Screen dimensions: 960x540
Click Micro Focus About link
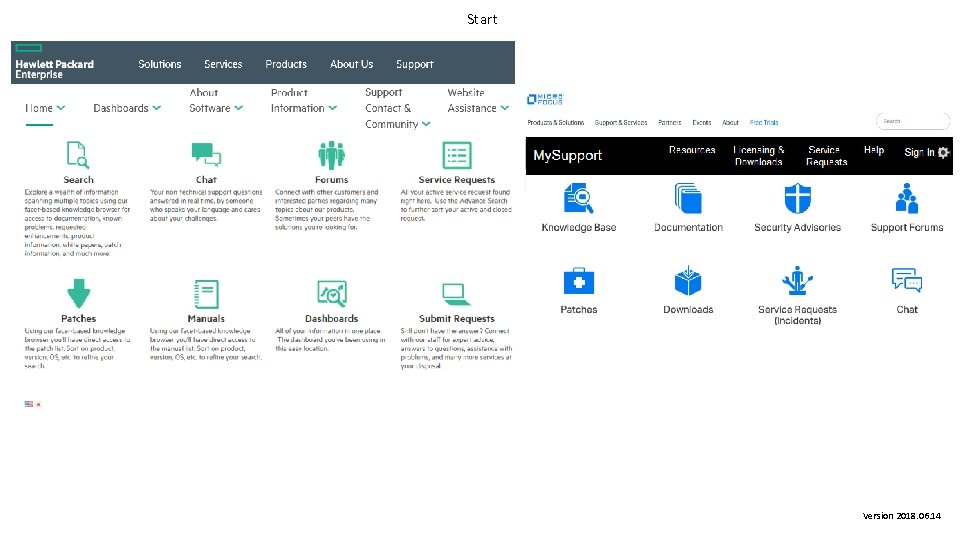point(730,122)
